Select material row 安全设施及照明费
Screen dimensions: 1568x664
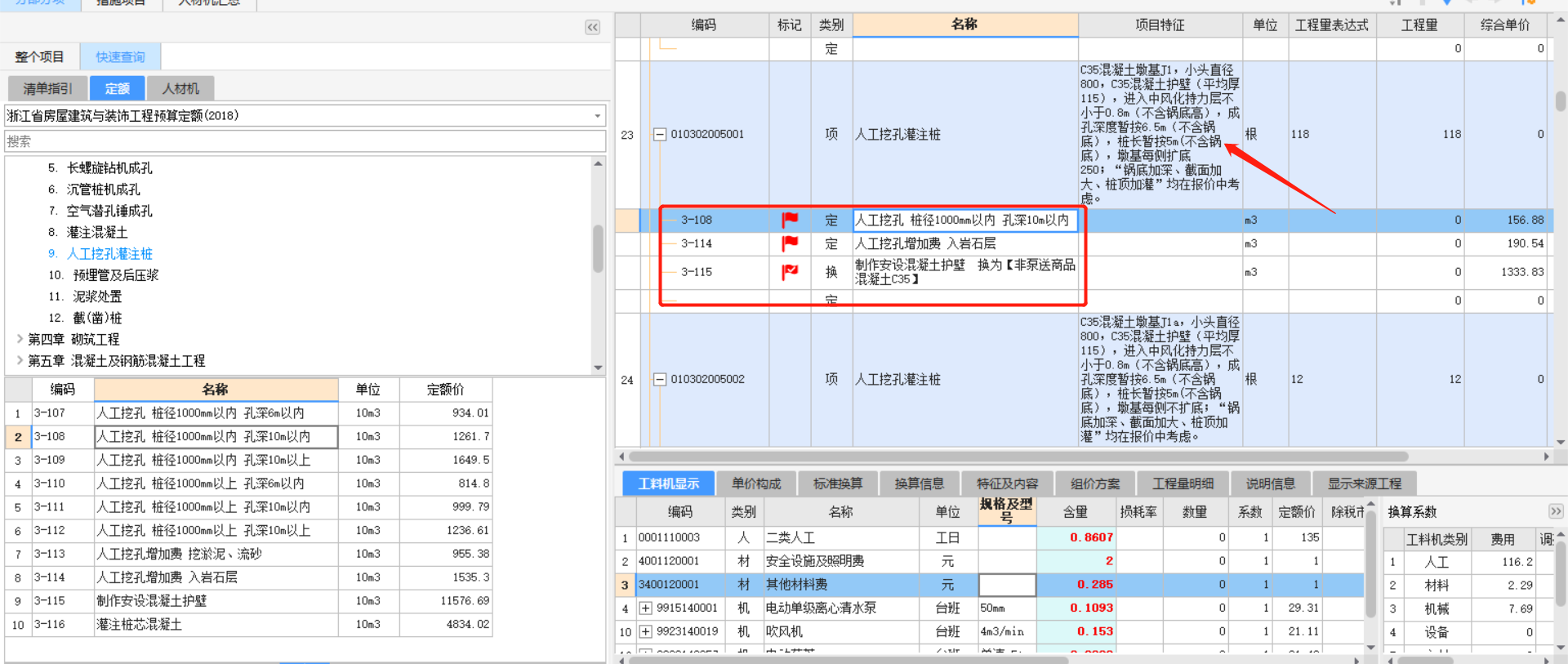pos(988,561)
